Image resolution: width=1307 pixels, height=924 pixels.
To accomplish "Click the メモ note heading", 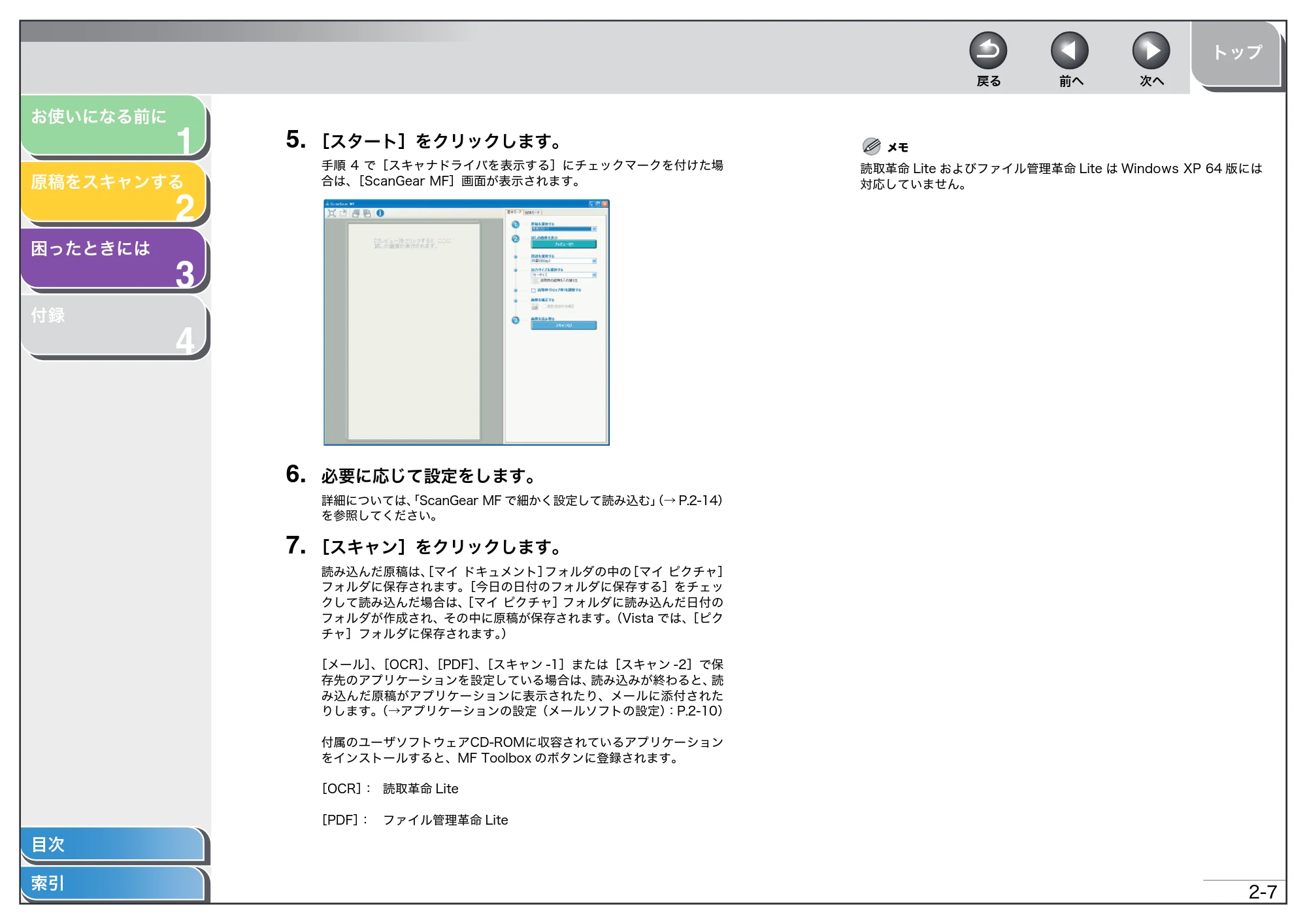I will (898, 148).
